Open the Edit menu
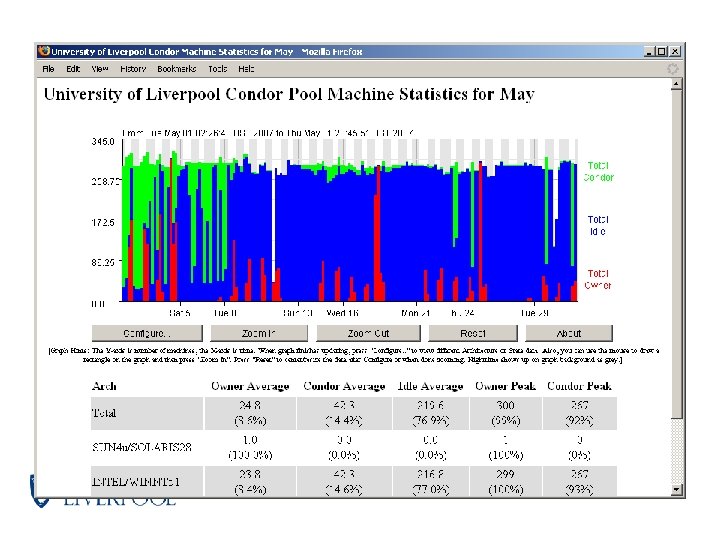This screenshot has height=540, width=720. (x=73, y=69)
